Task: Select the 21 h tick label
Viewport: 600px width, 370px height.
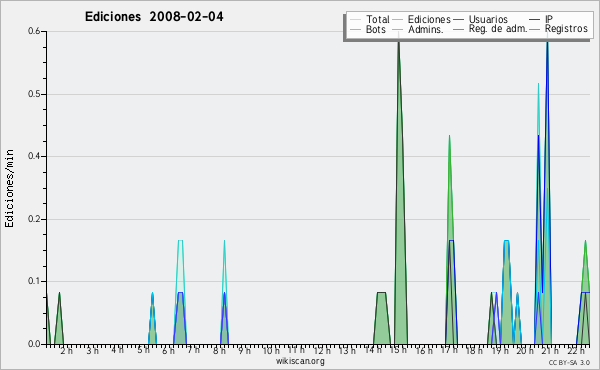Action: [x=551, y=350]
